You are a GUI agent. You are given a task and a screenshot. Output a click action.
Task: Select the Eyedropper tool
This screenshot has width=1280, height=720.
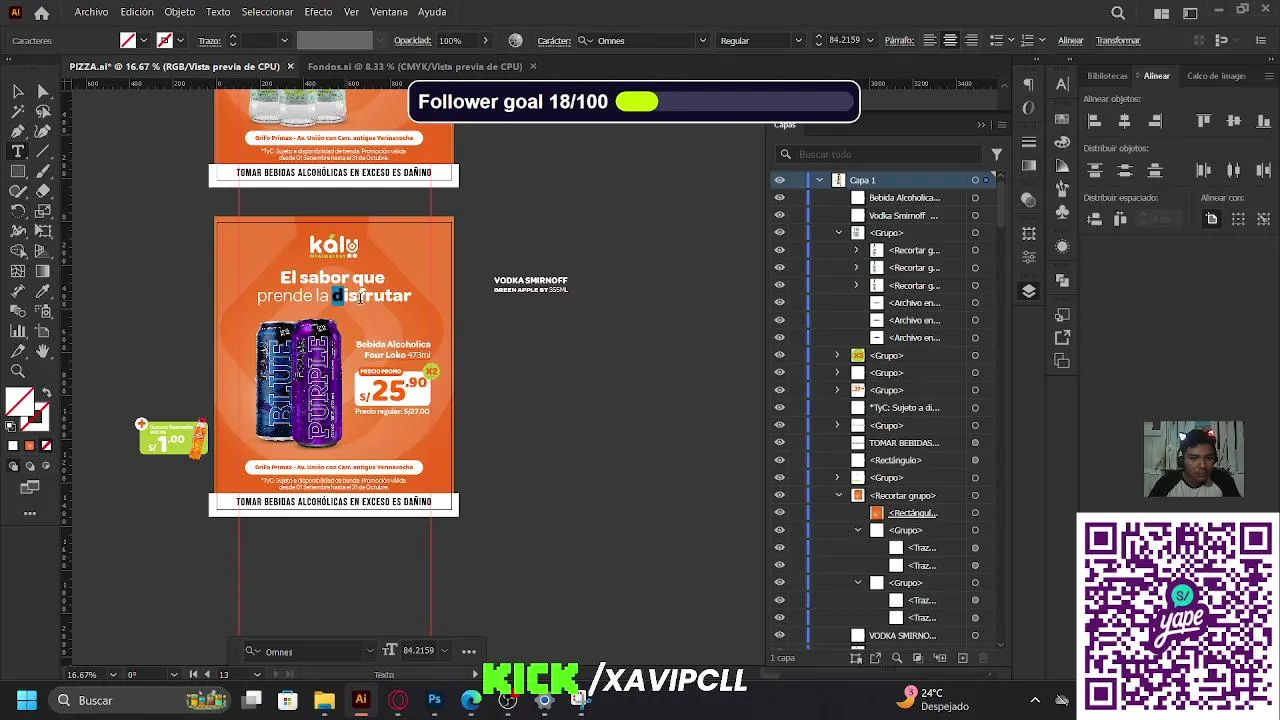(x=43, y=291)
